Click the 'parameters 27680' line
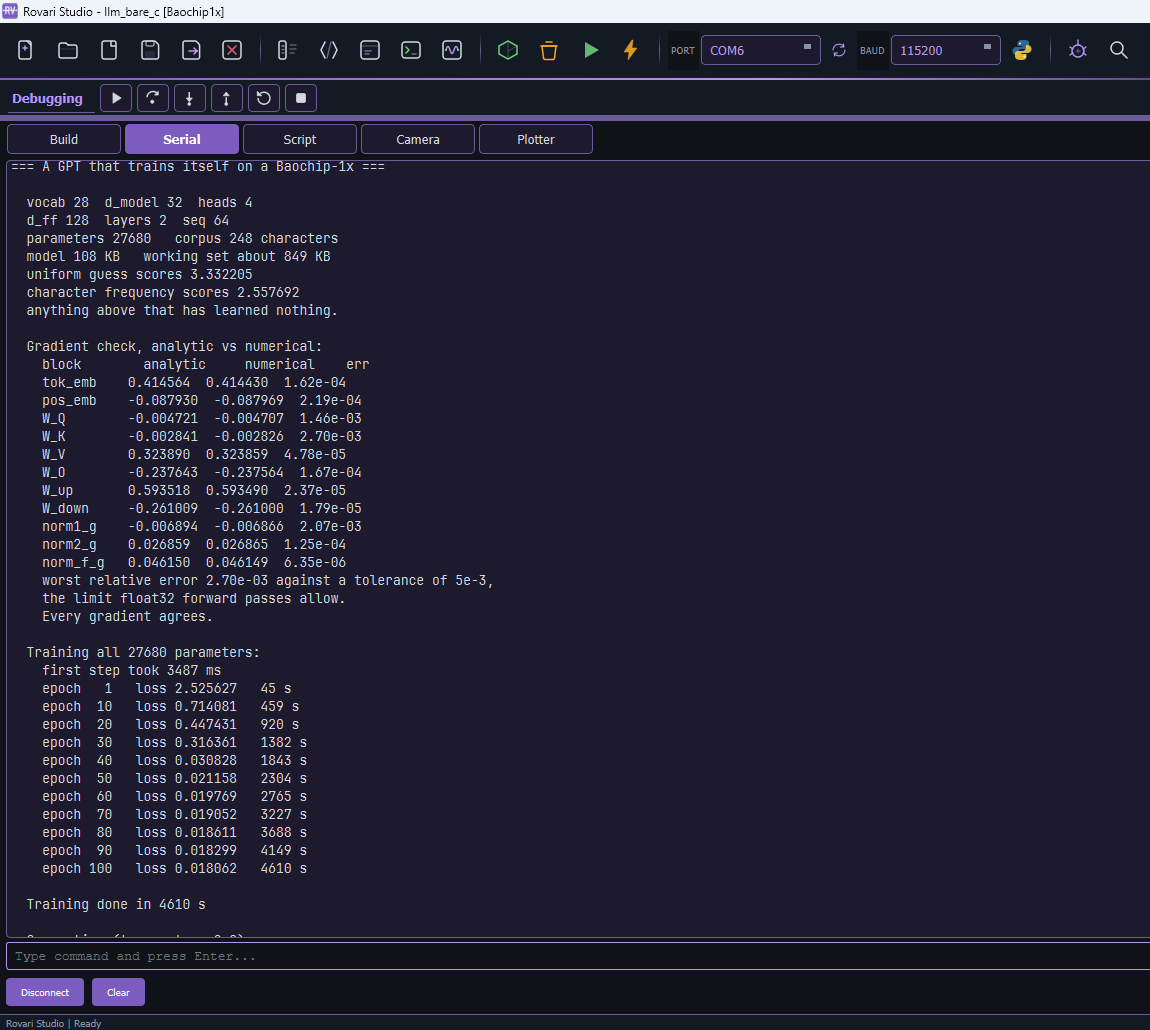This screenshot has width=1150, height=1030. [x=182, y=238]
